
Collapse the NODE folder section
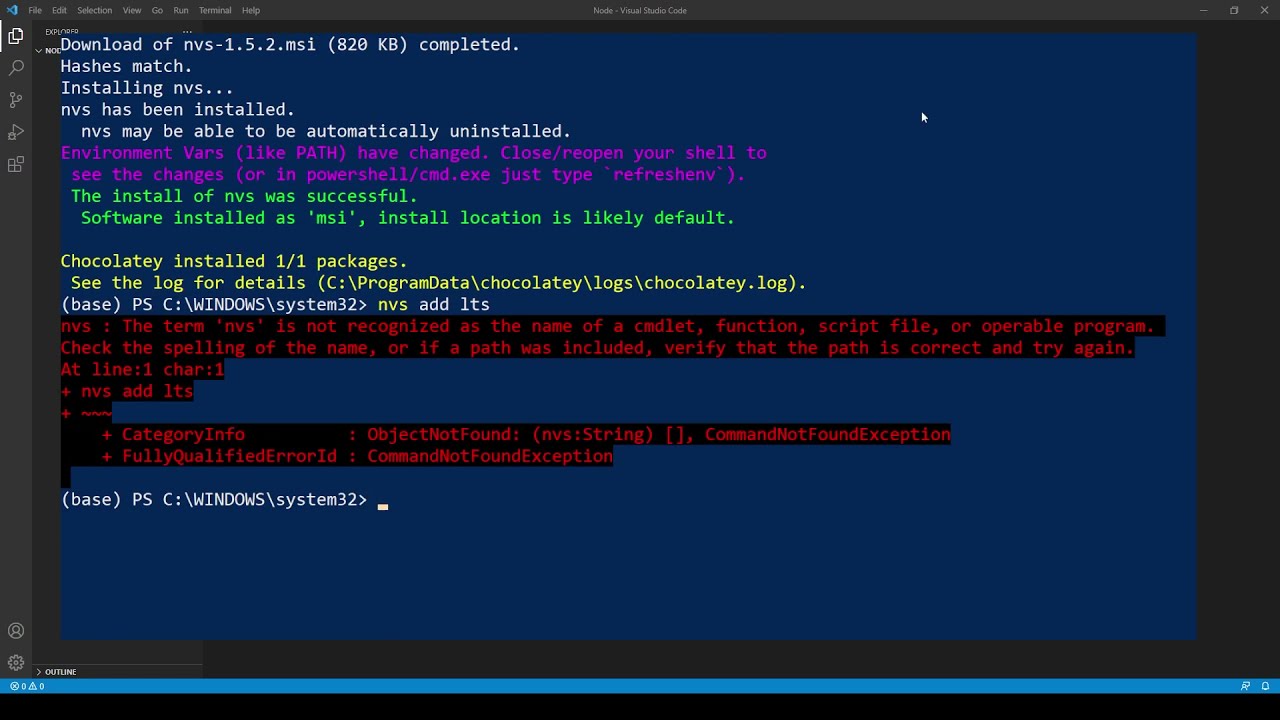click(47, 50)
